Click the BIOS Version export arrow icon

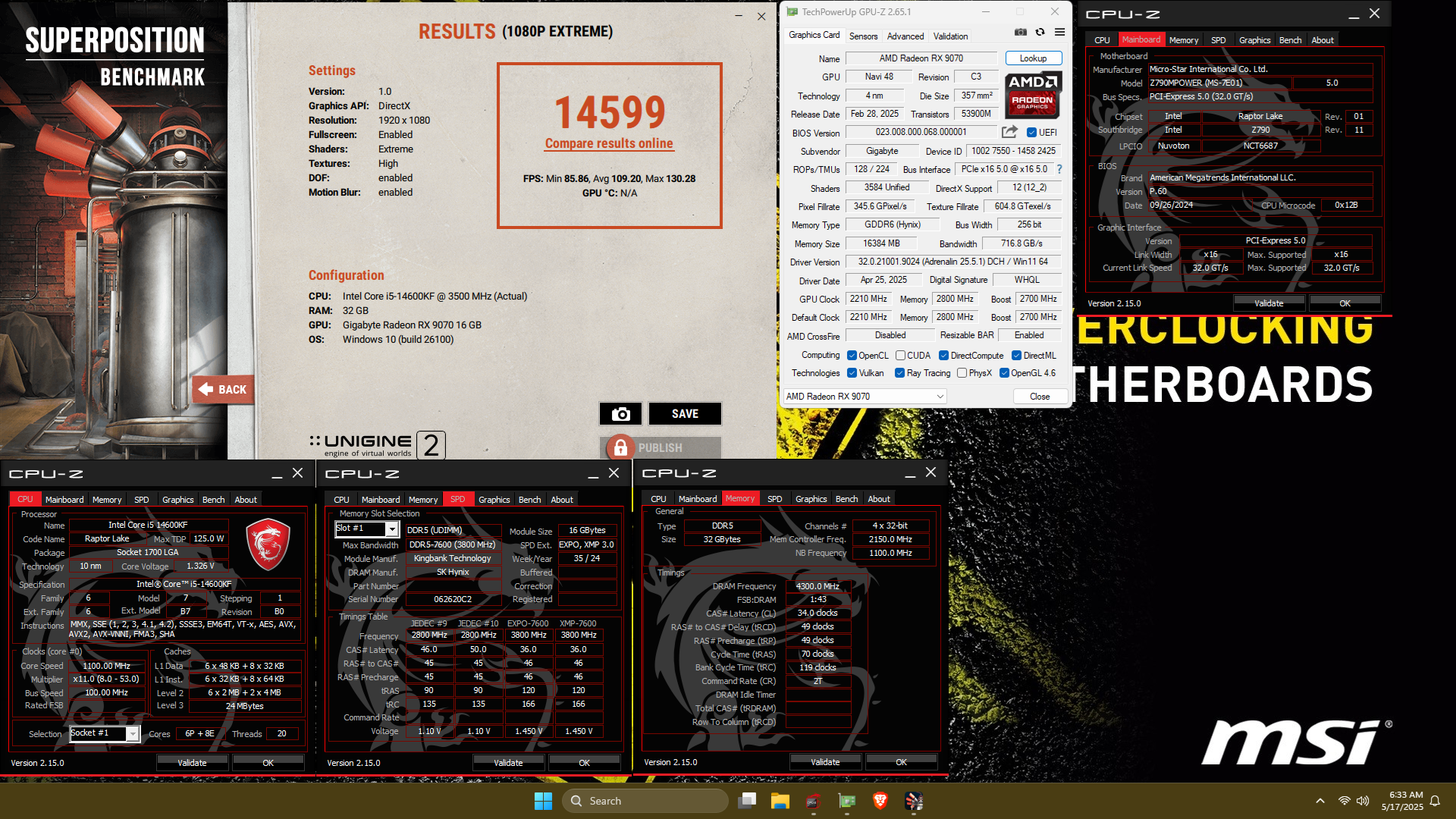[1009, 132]
